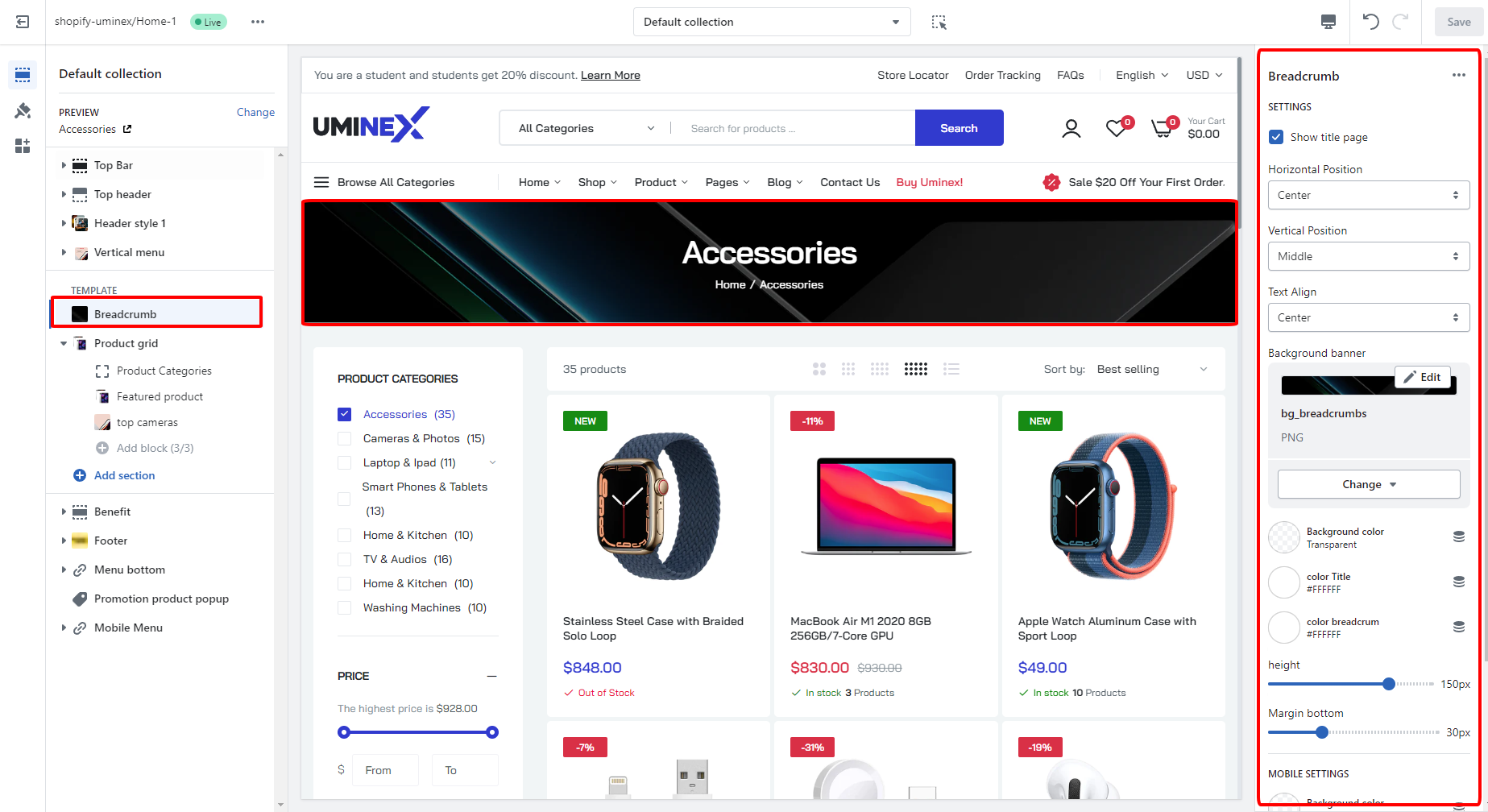Uncheck Show title page checkbox
This screenshot has height=812, width=1488.
1276,137
